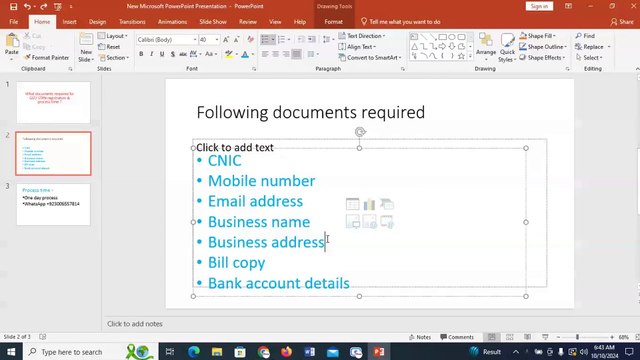Open Quick Styles gallery
The image size is (640, 360).
507,48
